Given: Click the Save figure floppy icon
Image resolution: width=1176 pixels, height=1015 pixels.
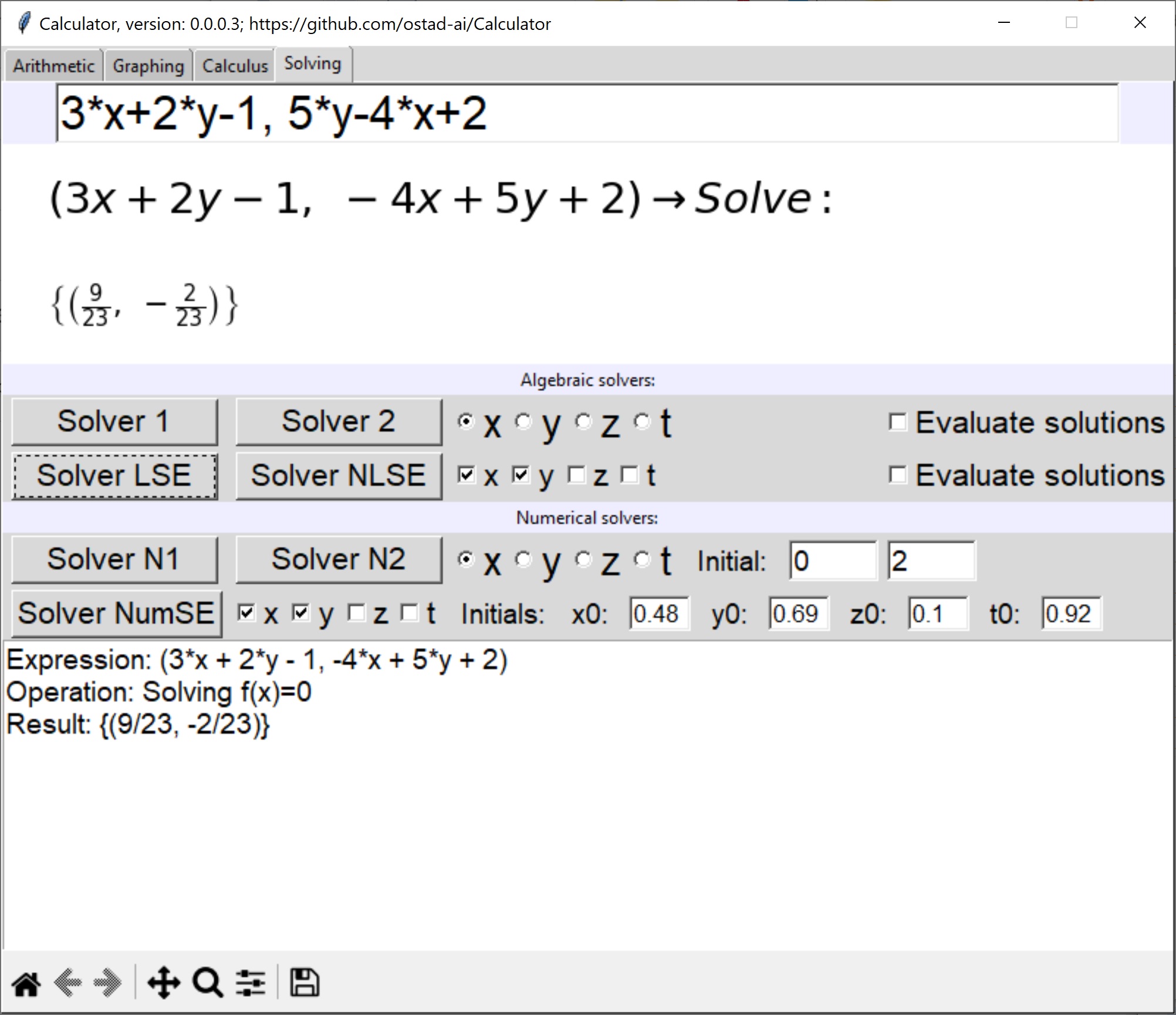Looking at the screenshot, I should (305, 984).
